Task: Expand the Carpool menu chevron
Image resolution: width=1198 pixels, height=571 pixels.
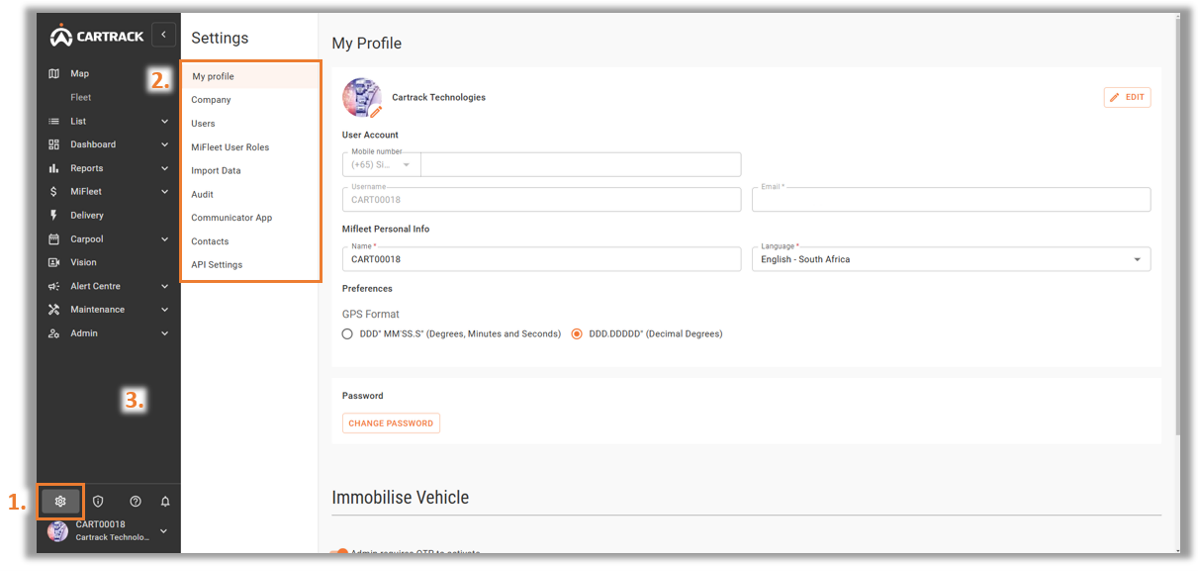Action: click(x=164, y=239)
